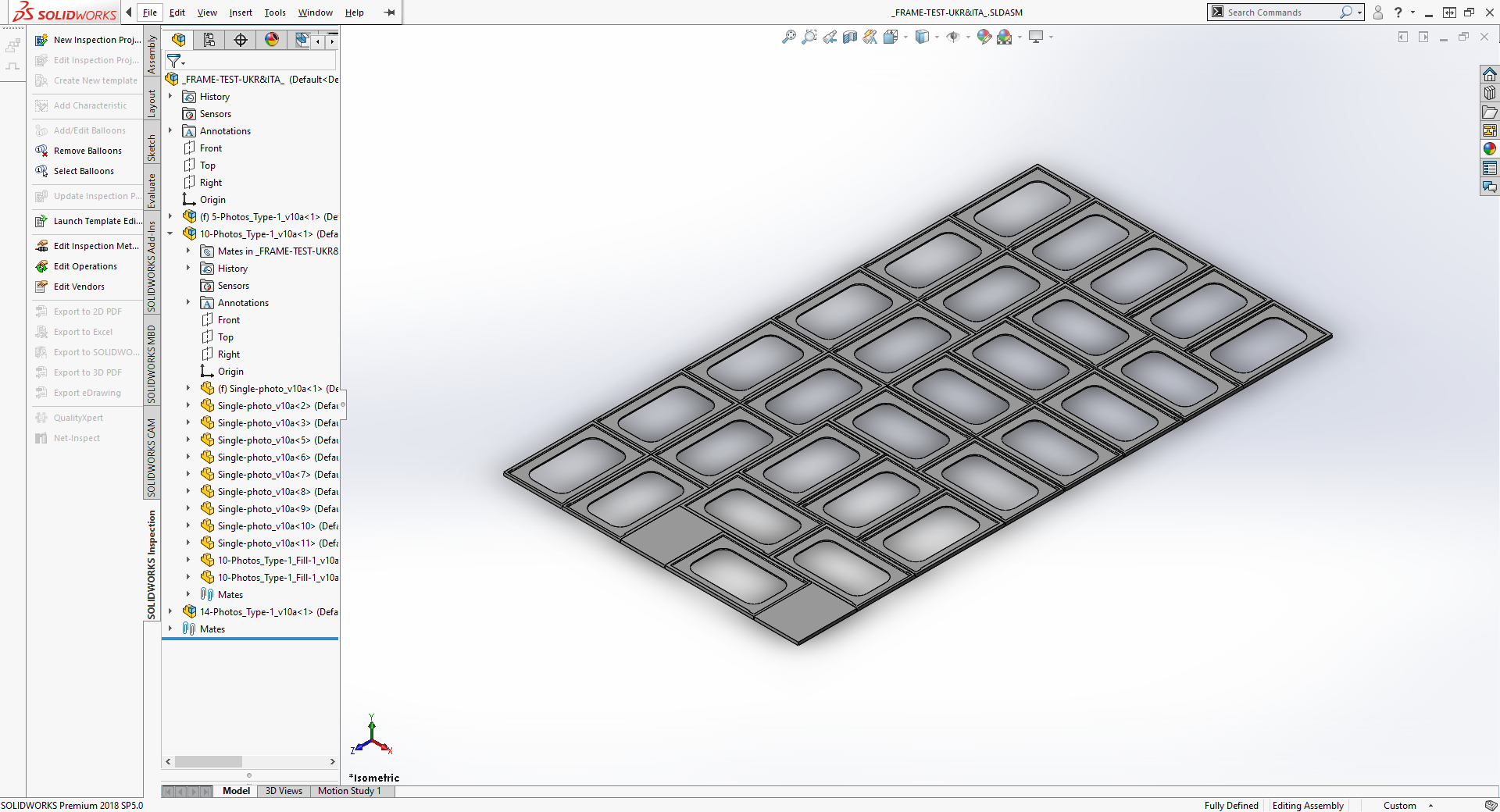This screenshot has width=1500, height=812.
Task: Toggle the Section View icon
Action: tap(850, 37)
